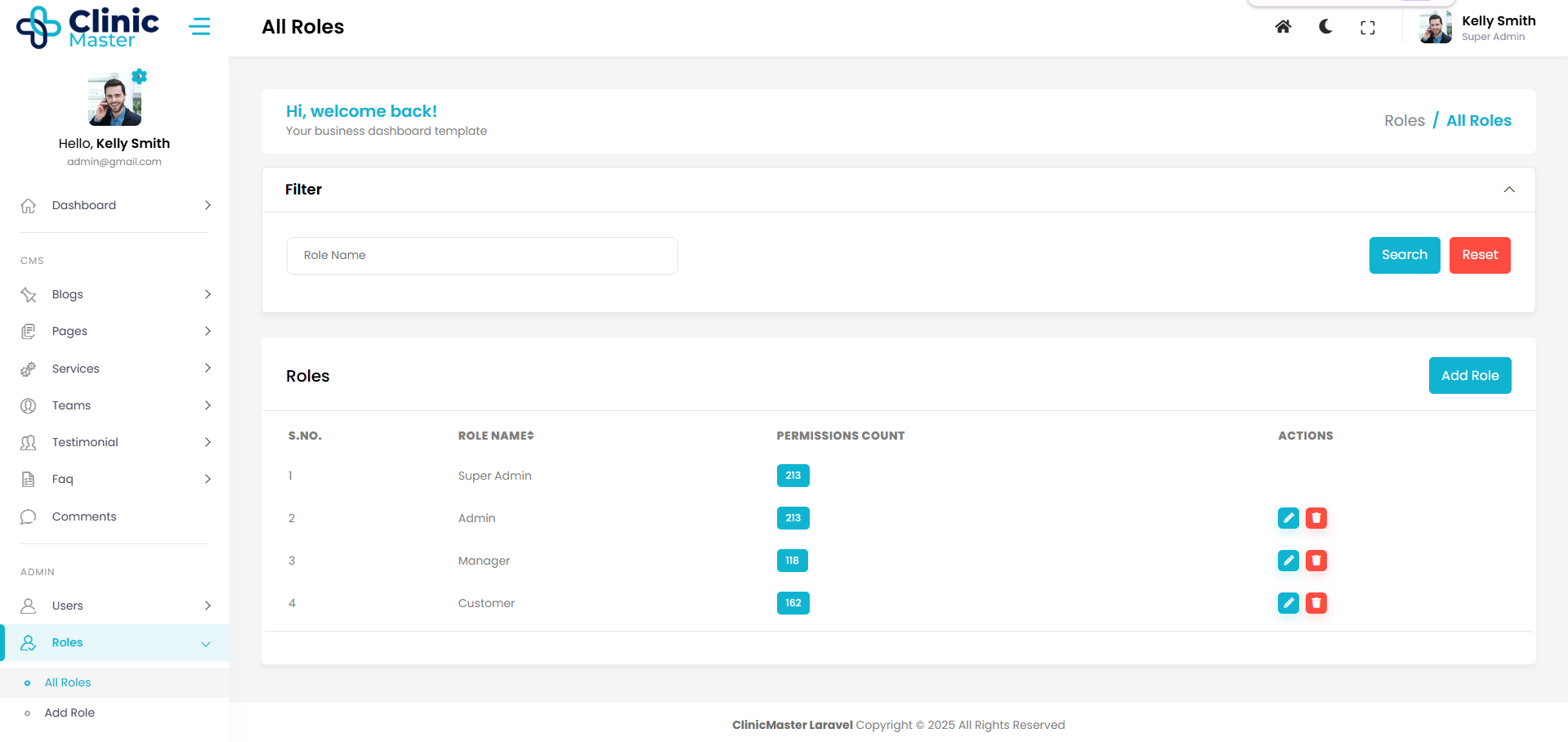Click edit pencil icon for Customer role
The height and width of the screenshot is (742, 1568).
1288,603
